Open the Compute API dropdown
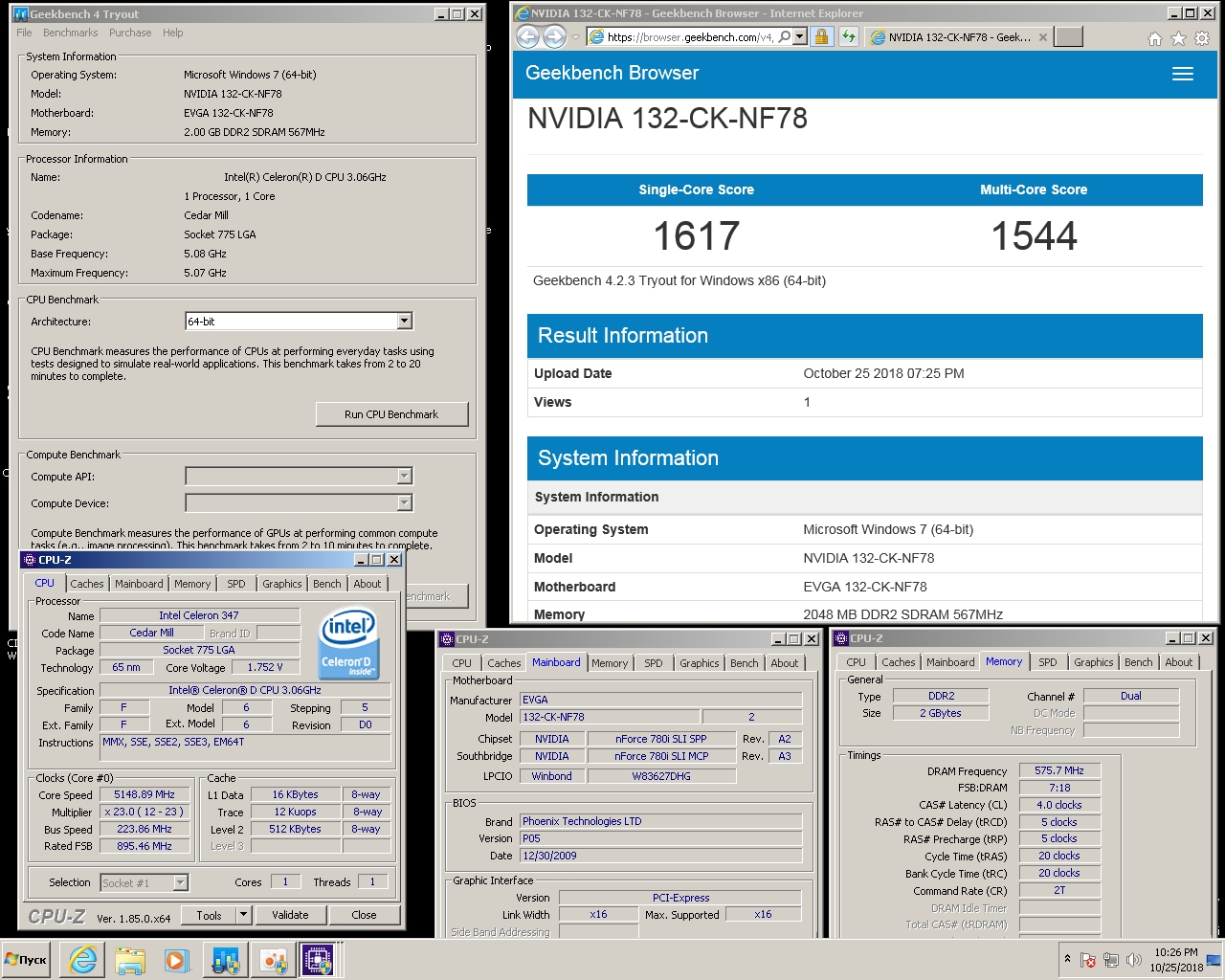1225x980 pixels. pos(299,477)
